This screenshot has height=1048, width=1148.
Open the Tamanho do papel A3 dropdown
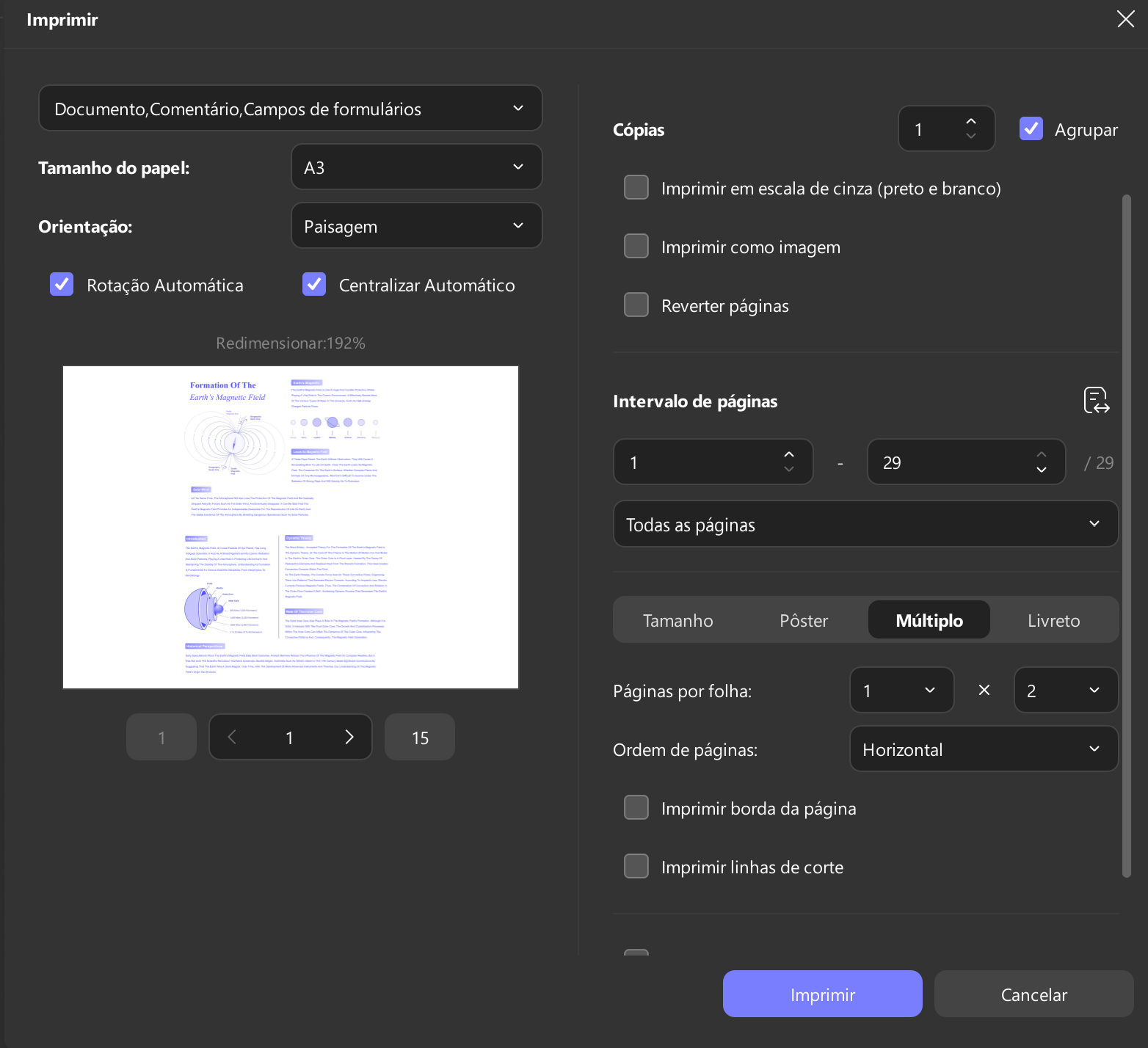(x=417, y=167)
